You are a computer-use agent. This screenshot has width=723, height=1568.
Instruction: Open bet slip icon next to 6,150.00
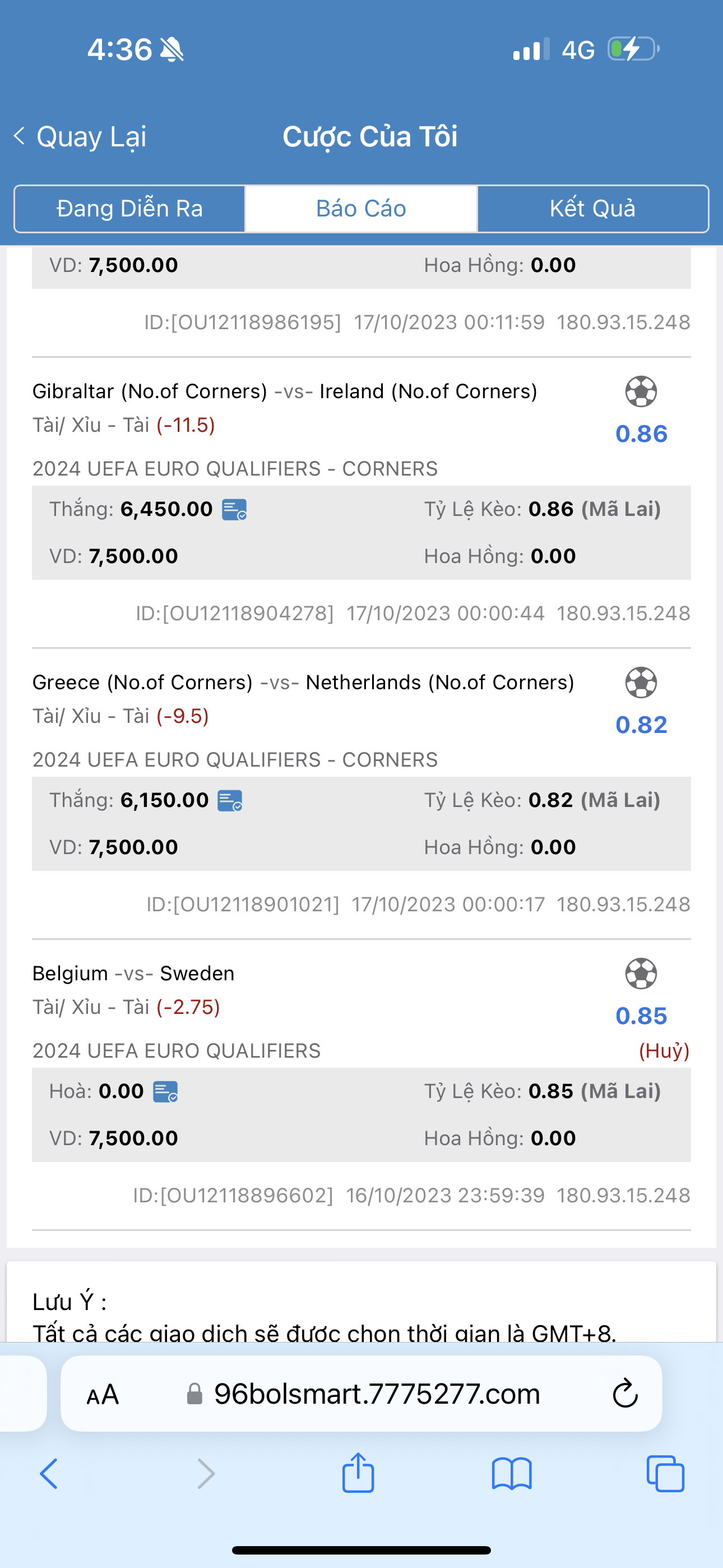(230, 800)
